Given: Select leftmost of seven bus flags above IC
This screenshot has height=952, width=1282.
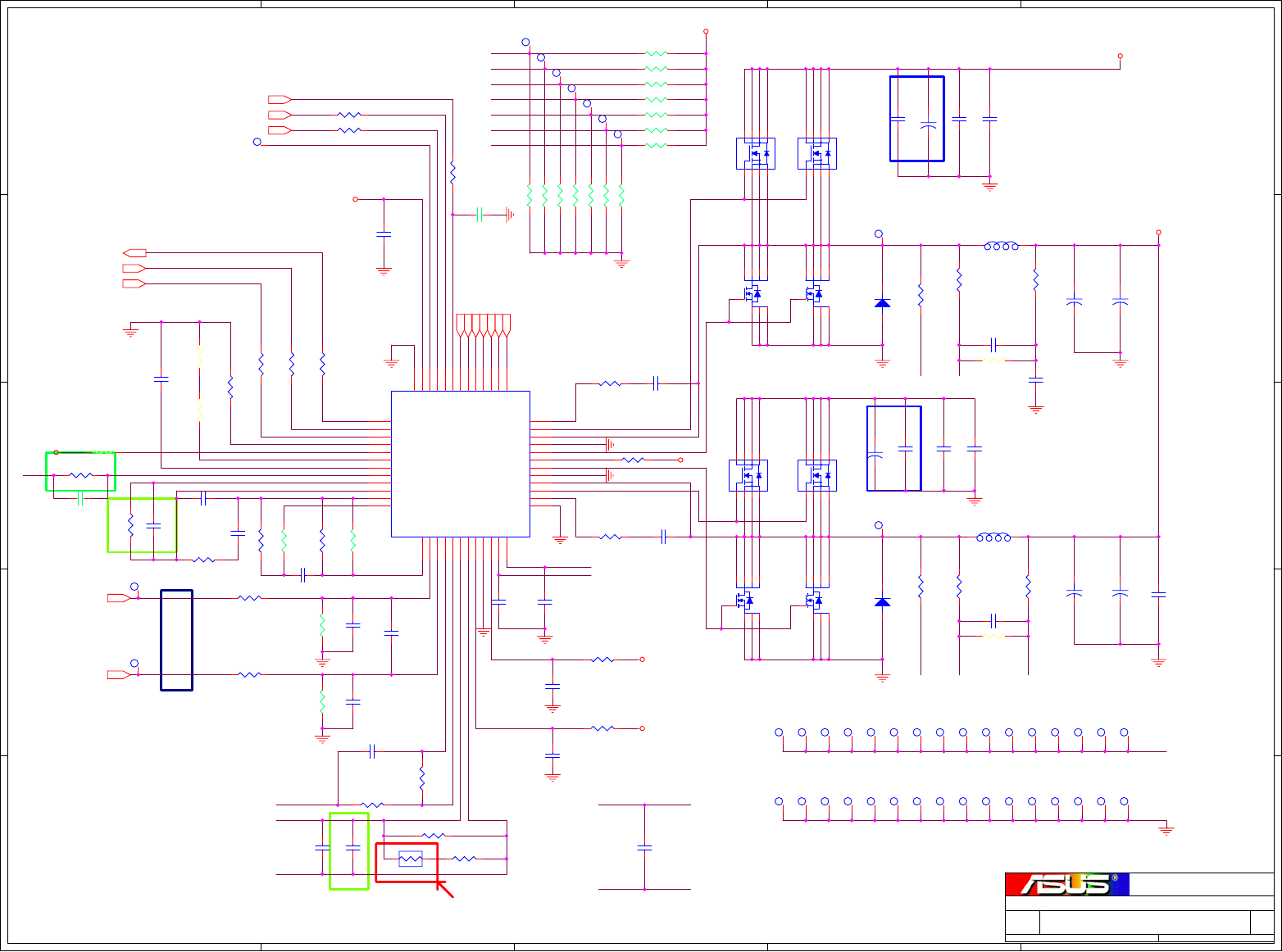Looking at the screenshot, I should (x=461, y=325).
